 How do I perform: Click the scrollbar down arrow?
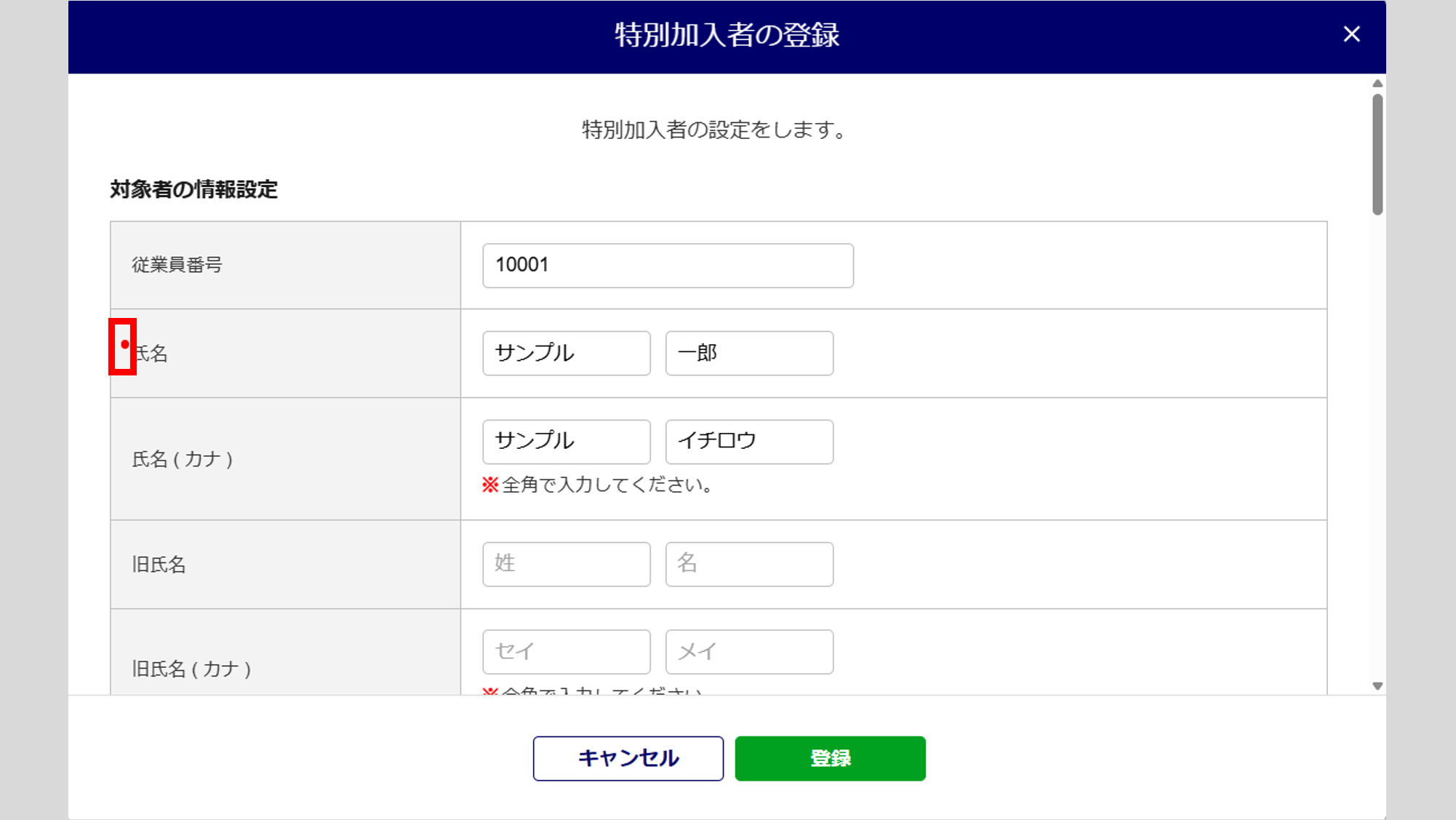pos(1377,686)
